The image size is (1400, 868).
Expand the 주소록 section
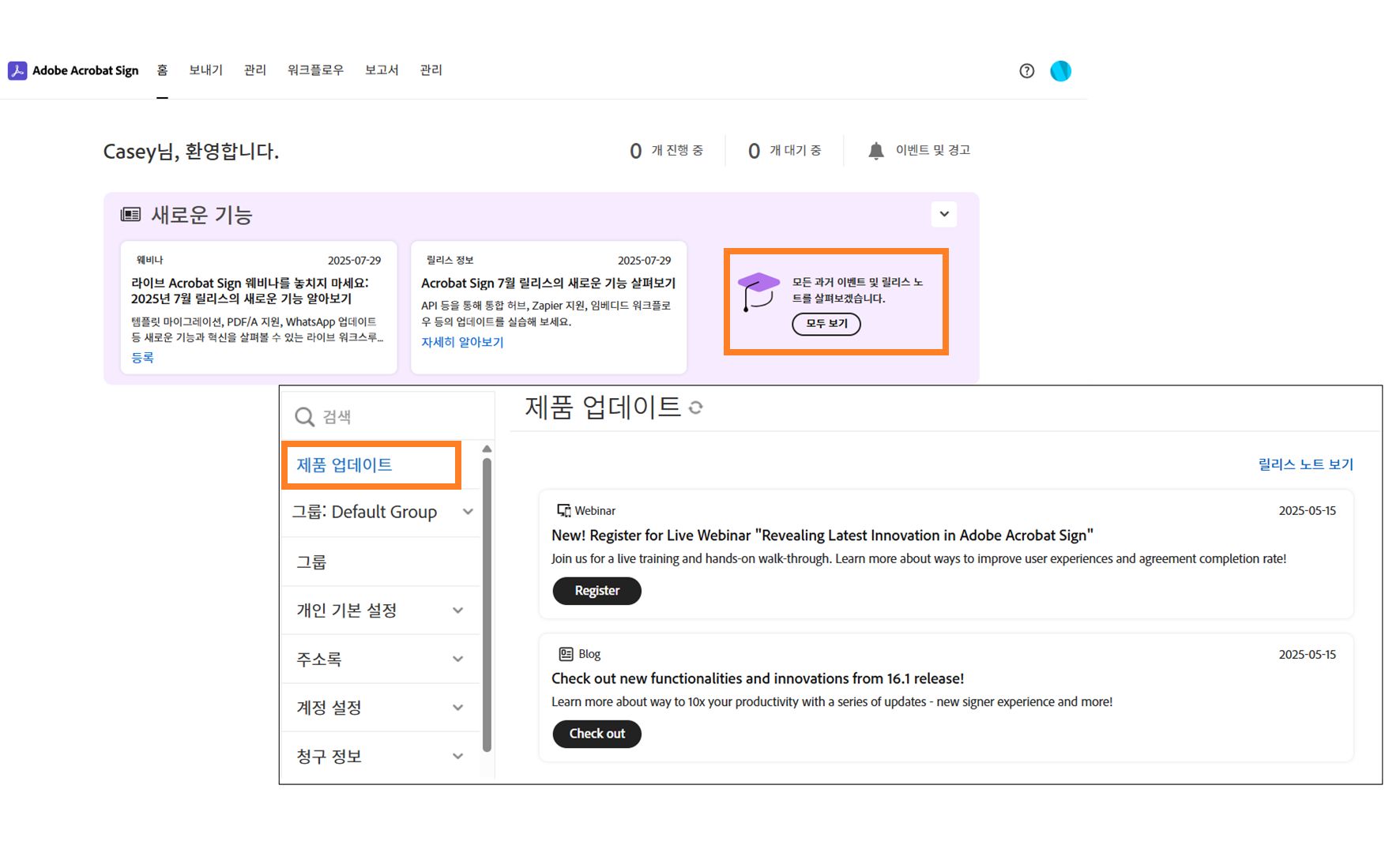point(457,659)
